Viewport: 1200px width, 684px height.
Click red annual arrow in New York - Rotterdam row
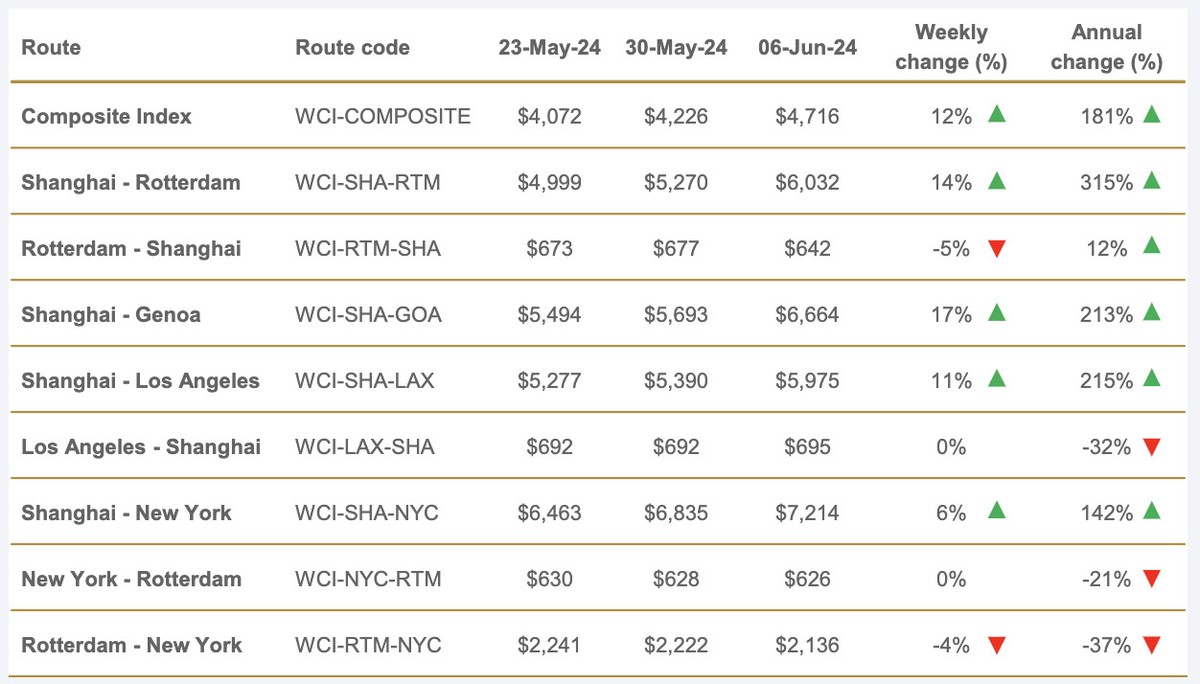pyautogui.click(x=1152, y=579)
